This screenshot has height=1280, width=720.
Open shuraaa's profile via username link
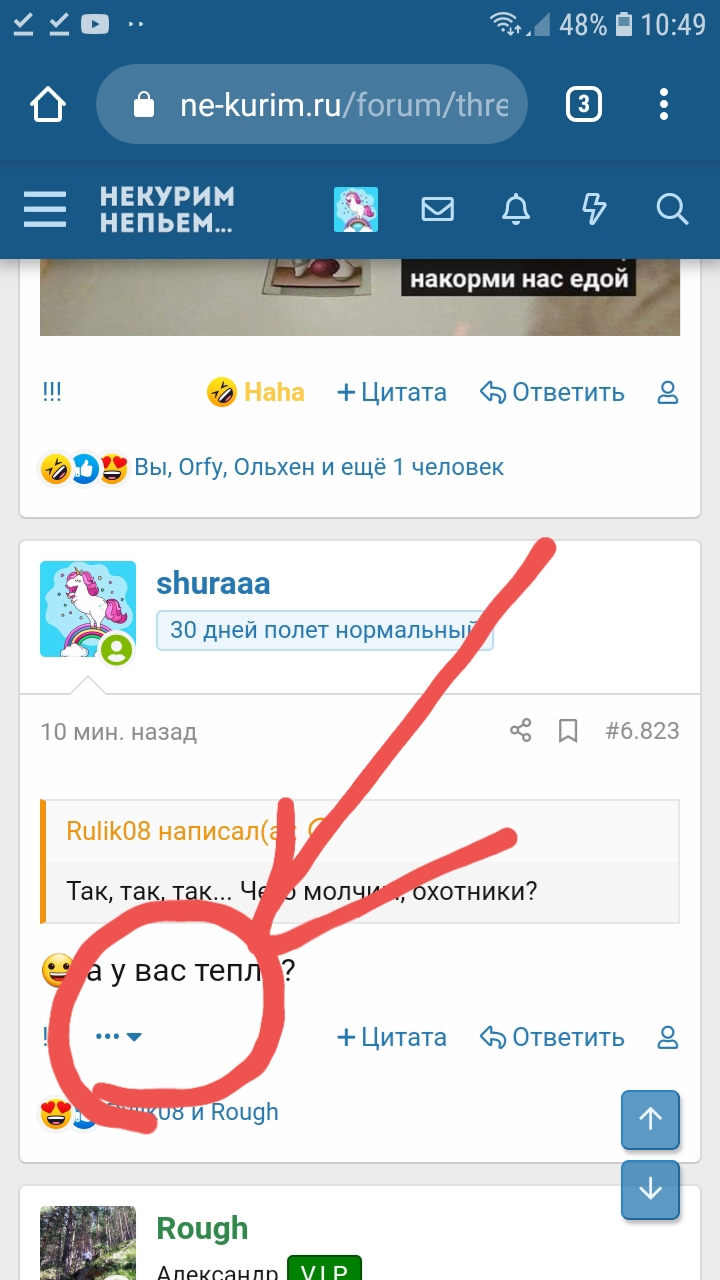[x=213, y=584]
